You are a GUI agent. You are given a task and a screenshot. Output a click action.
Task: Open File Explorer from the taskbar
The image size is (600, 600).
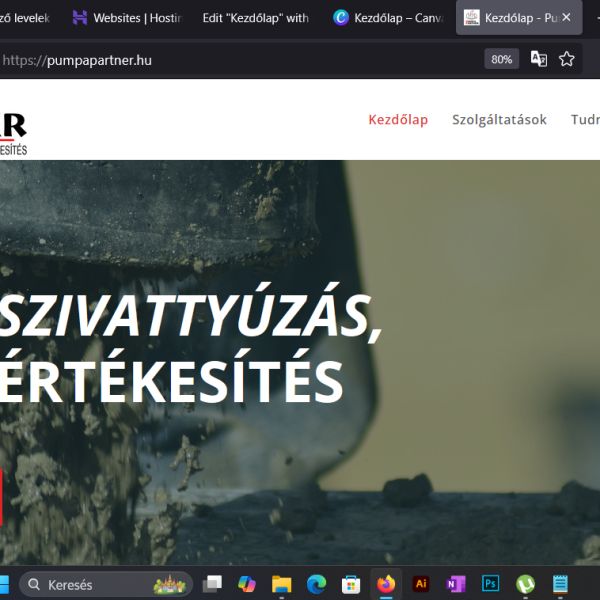281,584
